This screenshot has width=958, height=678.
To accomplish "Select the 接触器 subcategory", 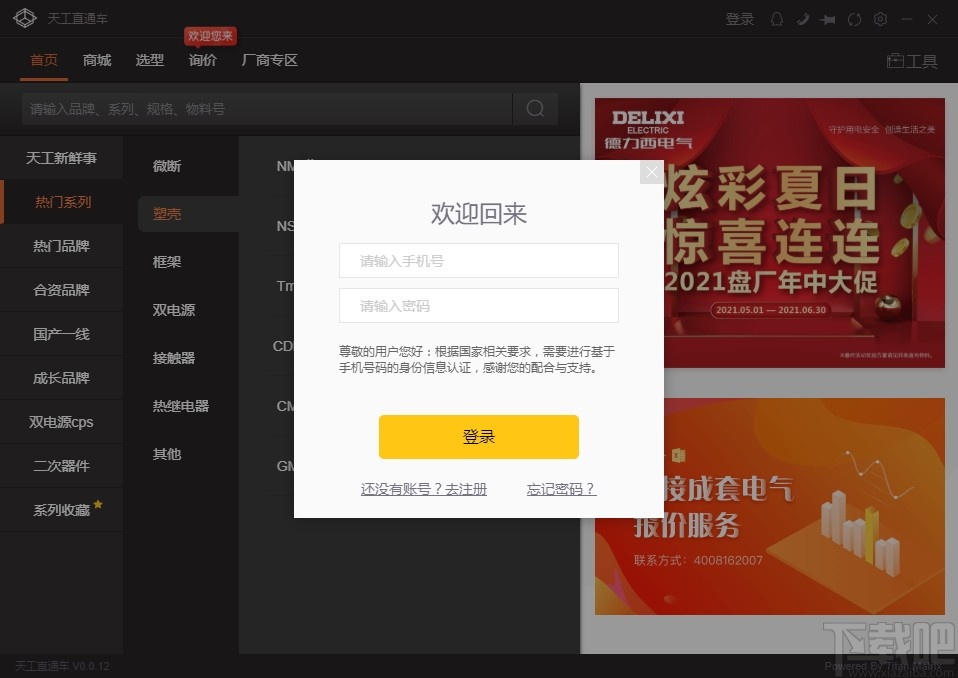I will click(173, 358).
